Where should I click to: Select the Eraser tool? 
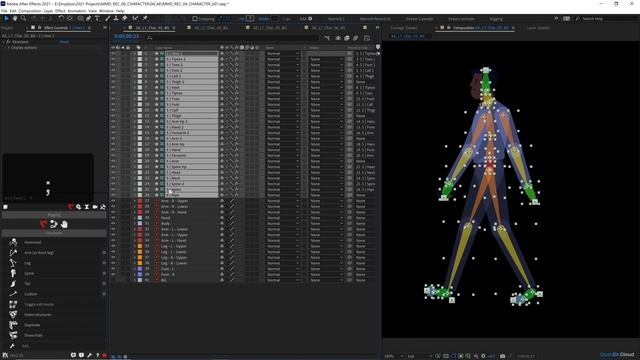124,18
